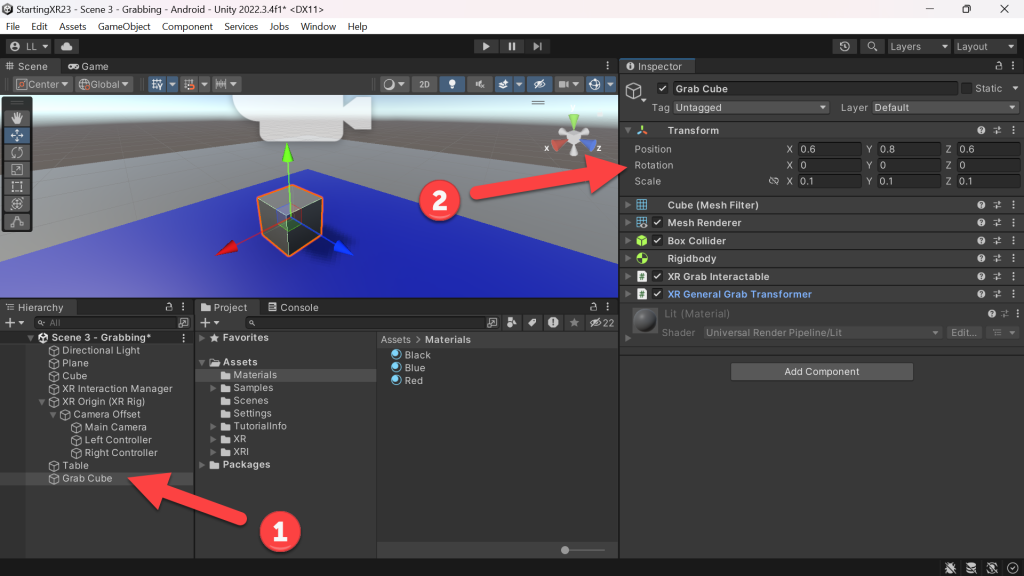The width and height of the screenshot is (1024, 576).
Task: Open custom editor tools icon
Action: click(x=17, y=221)
